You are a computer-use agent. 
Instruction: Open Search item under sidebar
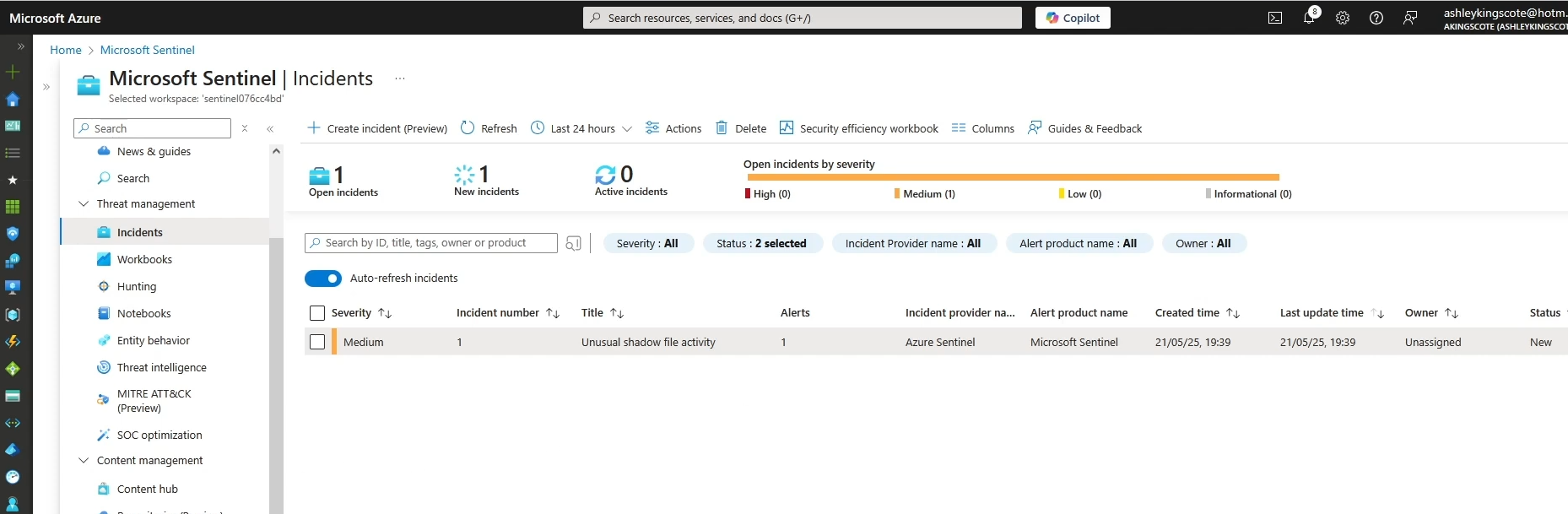(133, 179)
